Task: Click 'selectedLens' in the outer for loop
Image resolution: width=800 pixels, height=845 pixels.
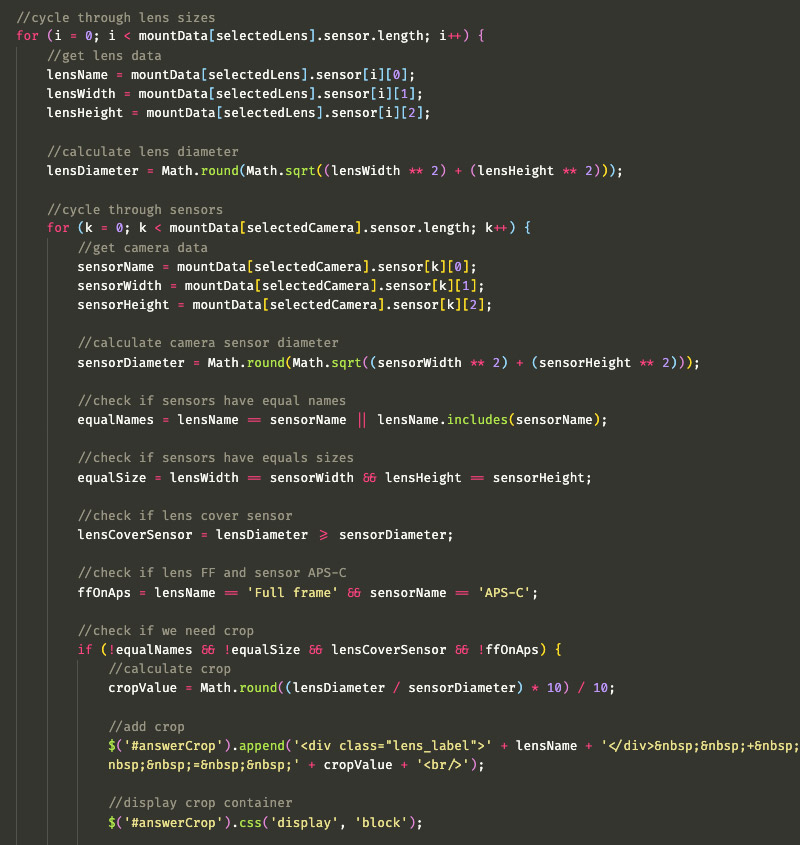Action: pyautogui.click(x=262, y=36)
